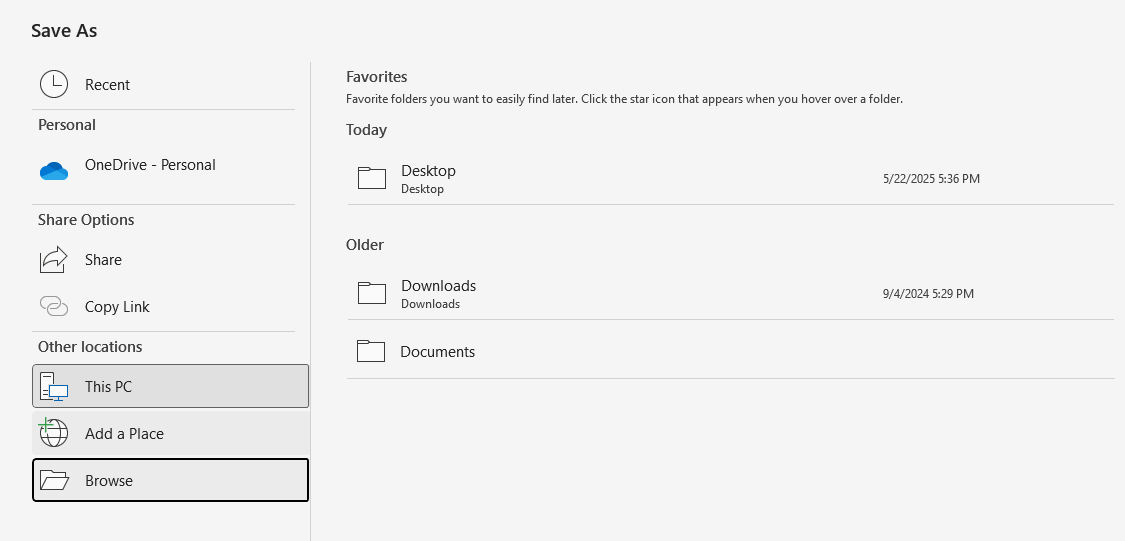Viewport: 1125px width, 541px height.
Task: Click the Copy Link chain icon
Action: tap(54, 306)
